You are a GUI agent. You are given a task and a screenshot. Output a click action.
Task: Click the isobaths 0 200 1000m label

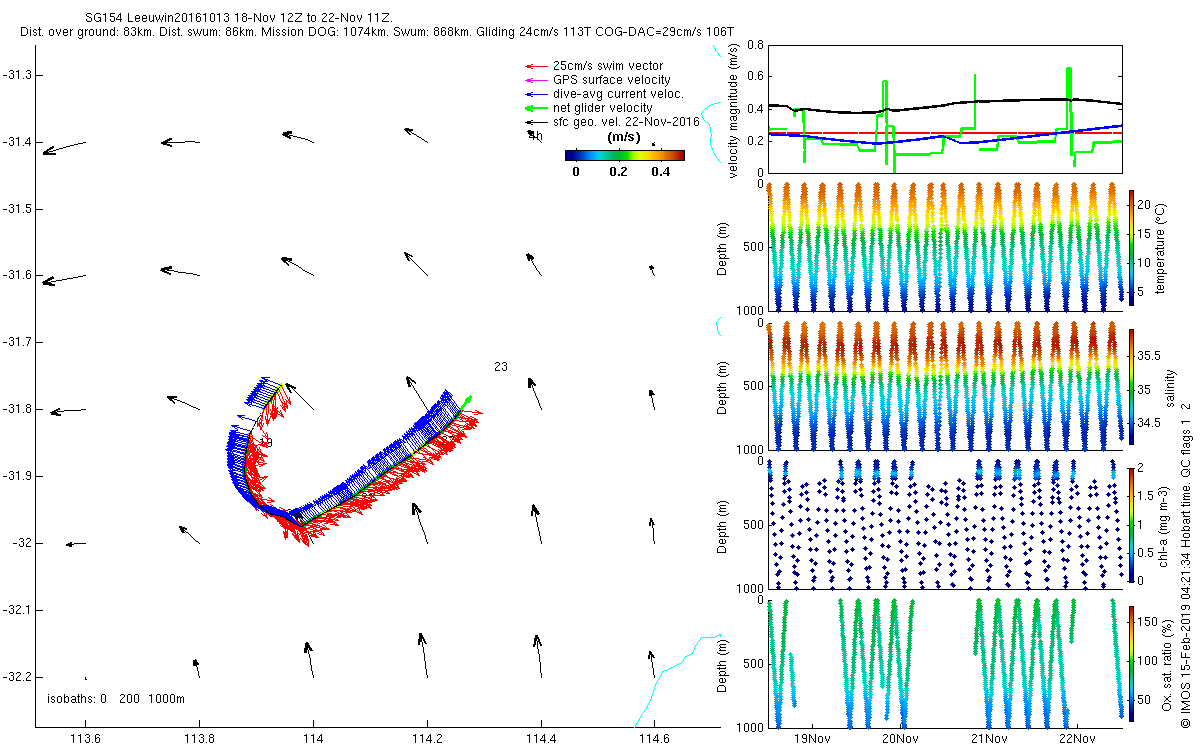coord(116,698)
